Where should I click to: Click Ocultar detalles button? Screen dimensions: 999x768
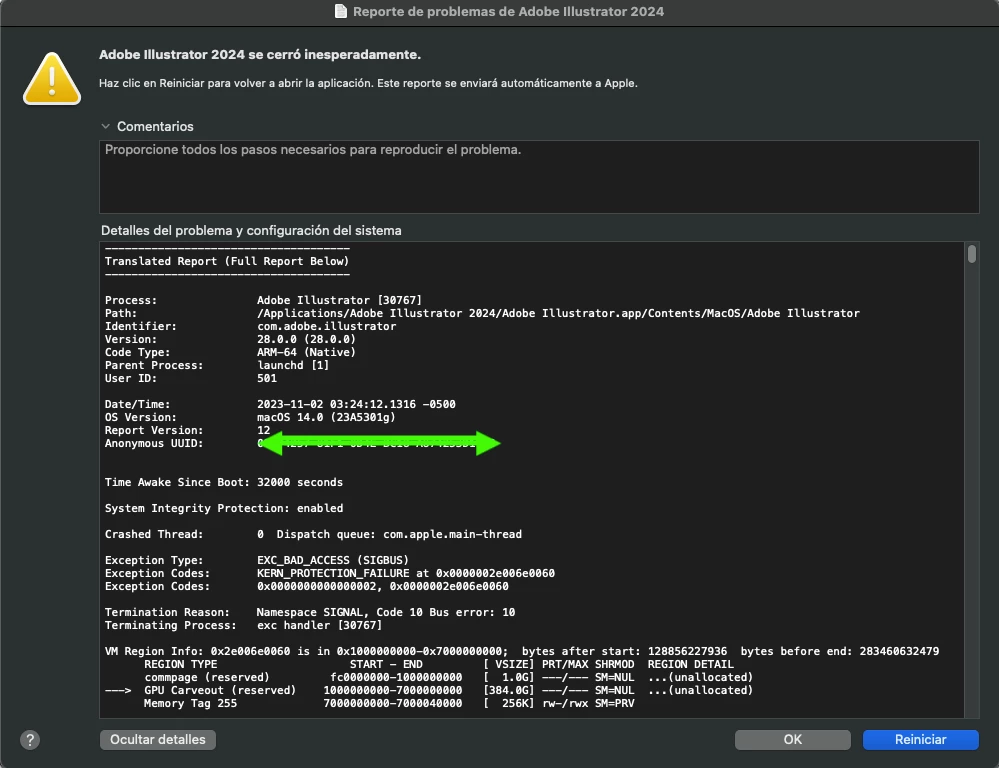coord(157,739)
